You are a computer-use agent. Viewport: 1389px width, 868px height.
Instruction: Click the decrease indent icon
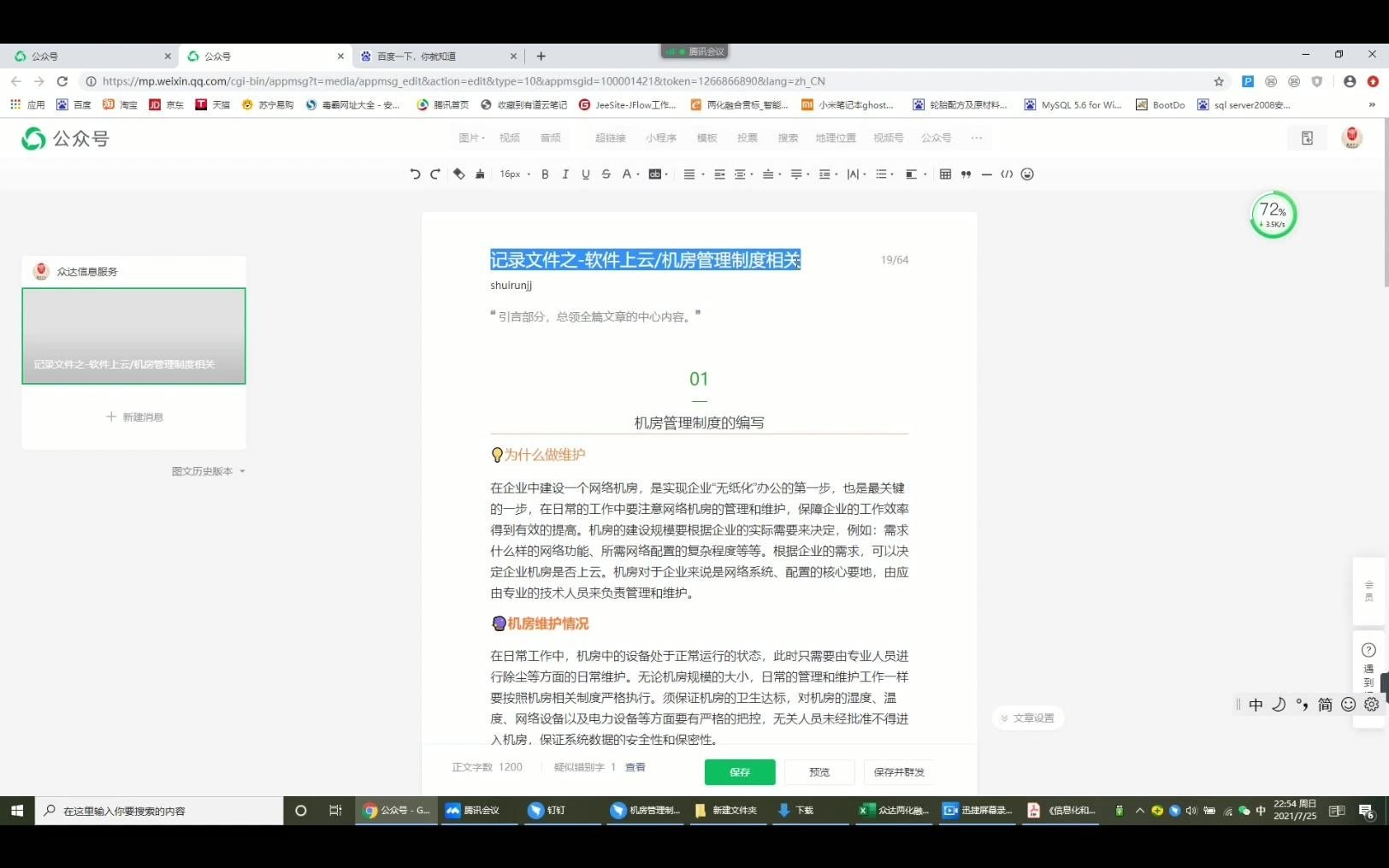click(719, 174)
